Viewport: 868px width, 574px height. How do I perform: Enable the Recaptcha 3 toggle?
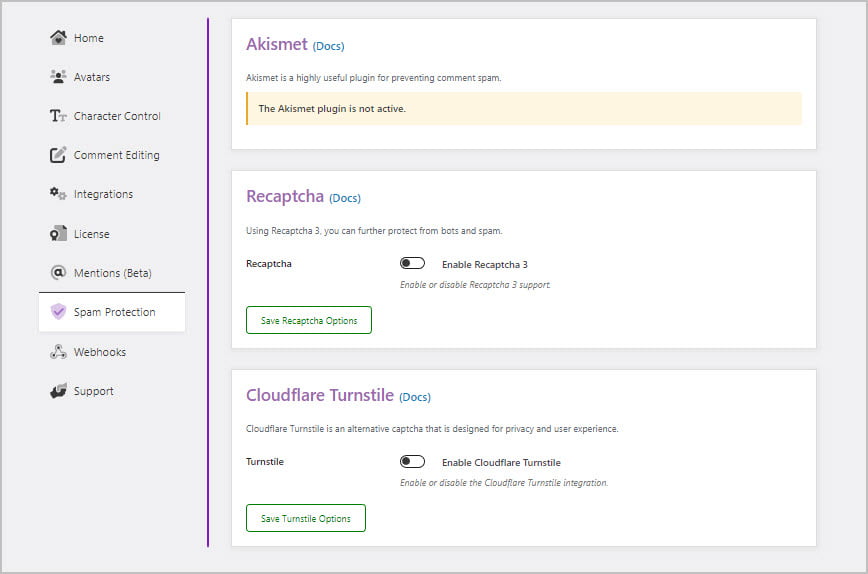tap(412, 263)
